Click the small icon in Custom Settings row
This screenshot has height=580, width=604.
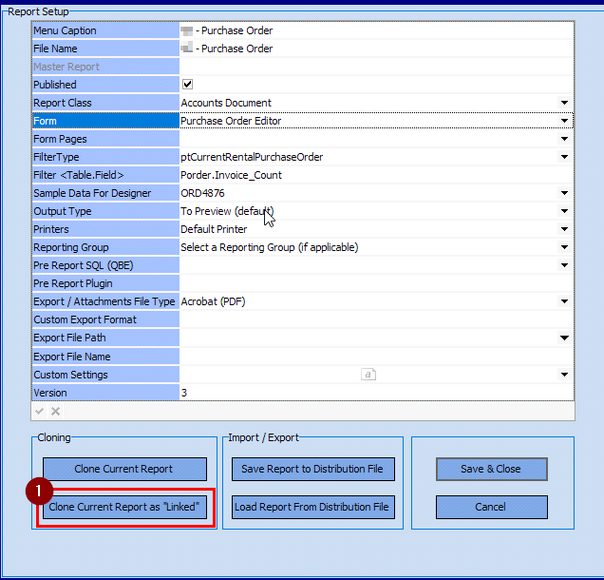[x=368, y=375]
